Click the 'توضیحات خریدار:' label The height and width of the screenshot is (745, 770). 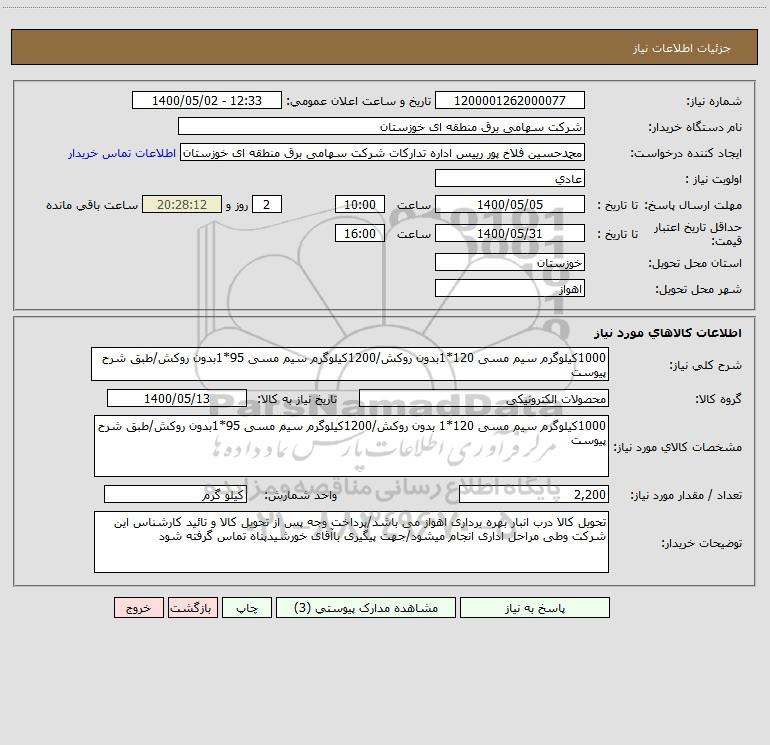[x=702, y=543]
